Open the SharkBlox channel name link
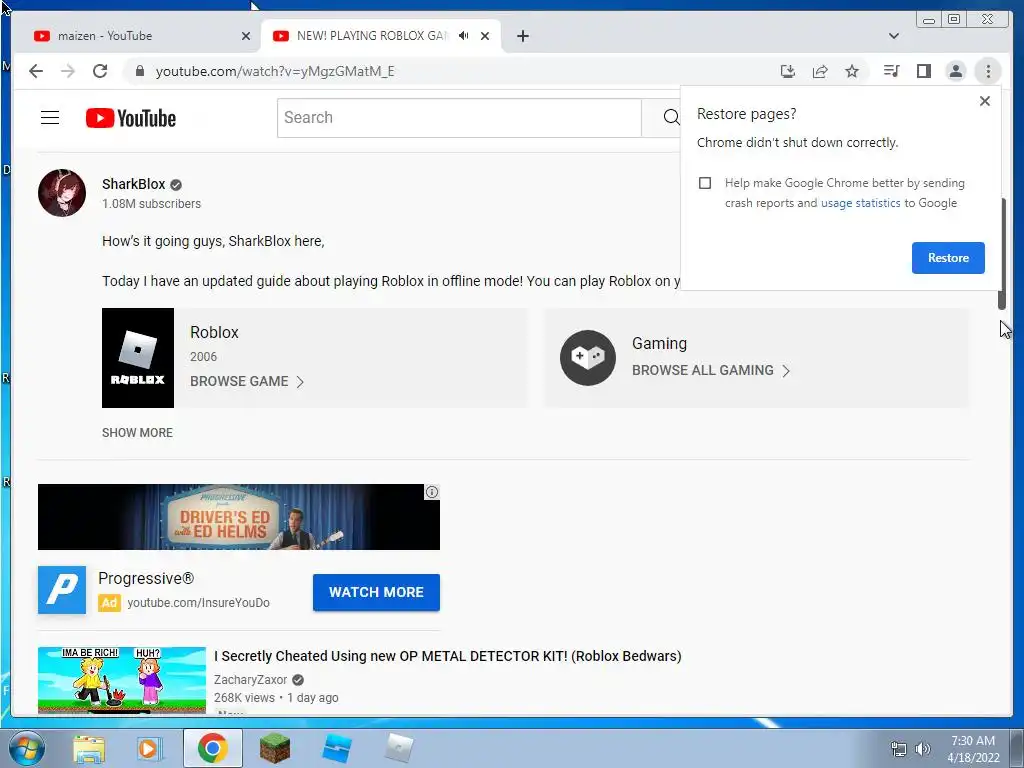The image size is (1024, 768). (134, 184)
